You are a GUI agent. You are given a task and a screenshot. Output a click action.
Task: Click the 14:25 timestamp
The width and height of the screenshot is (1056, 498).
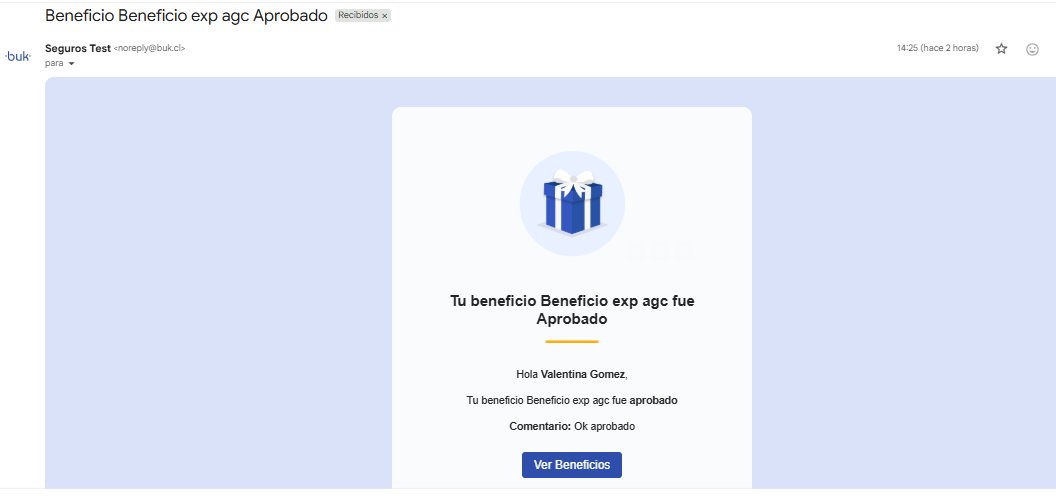[x=937, y=48]
